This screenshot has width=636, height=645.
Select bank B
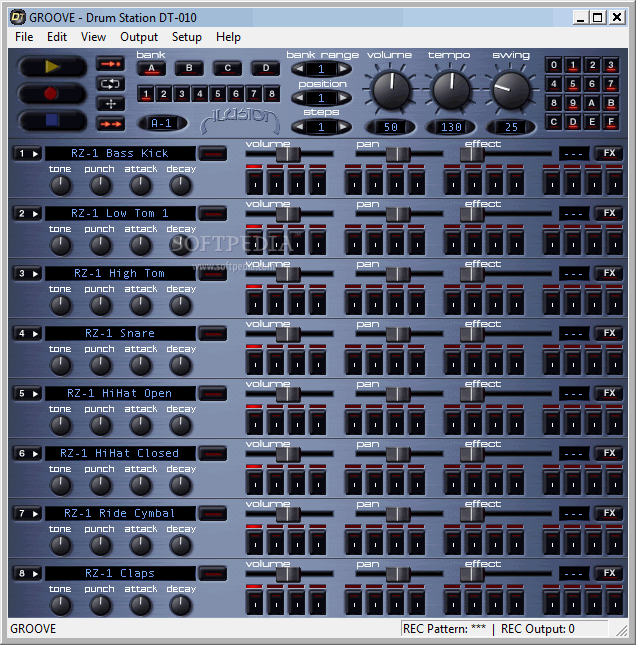[189, 68]
